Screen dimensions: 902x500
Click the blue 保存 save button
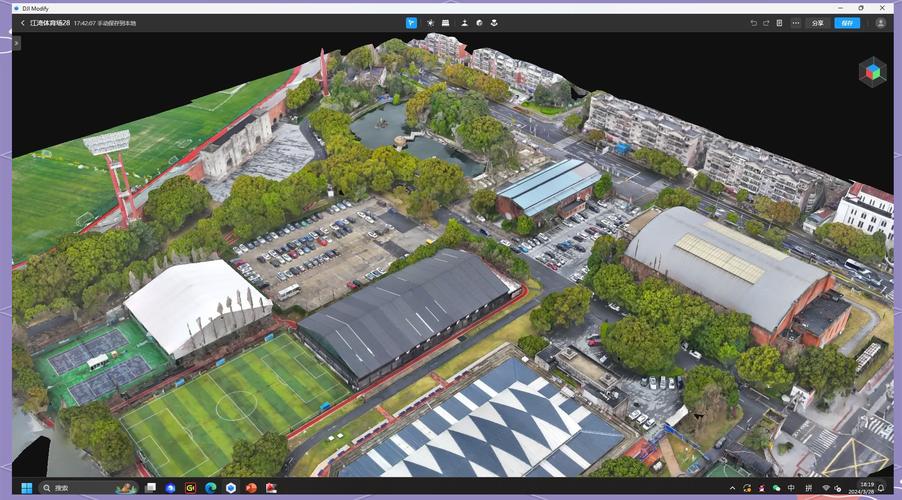[x=847, y=23]
